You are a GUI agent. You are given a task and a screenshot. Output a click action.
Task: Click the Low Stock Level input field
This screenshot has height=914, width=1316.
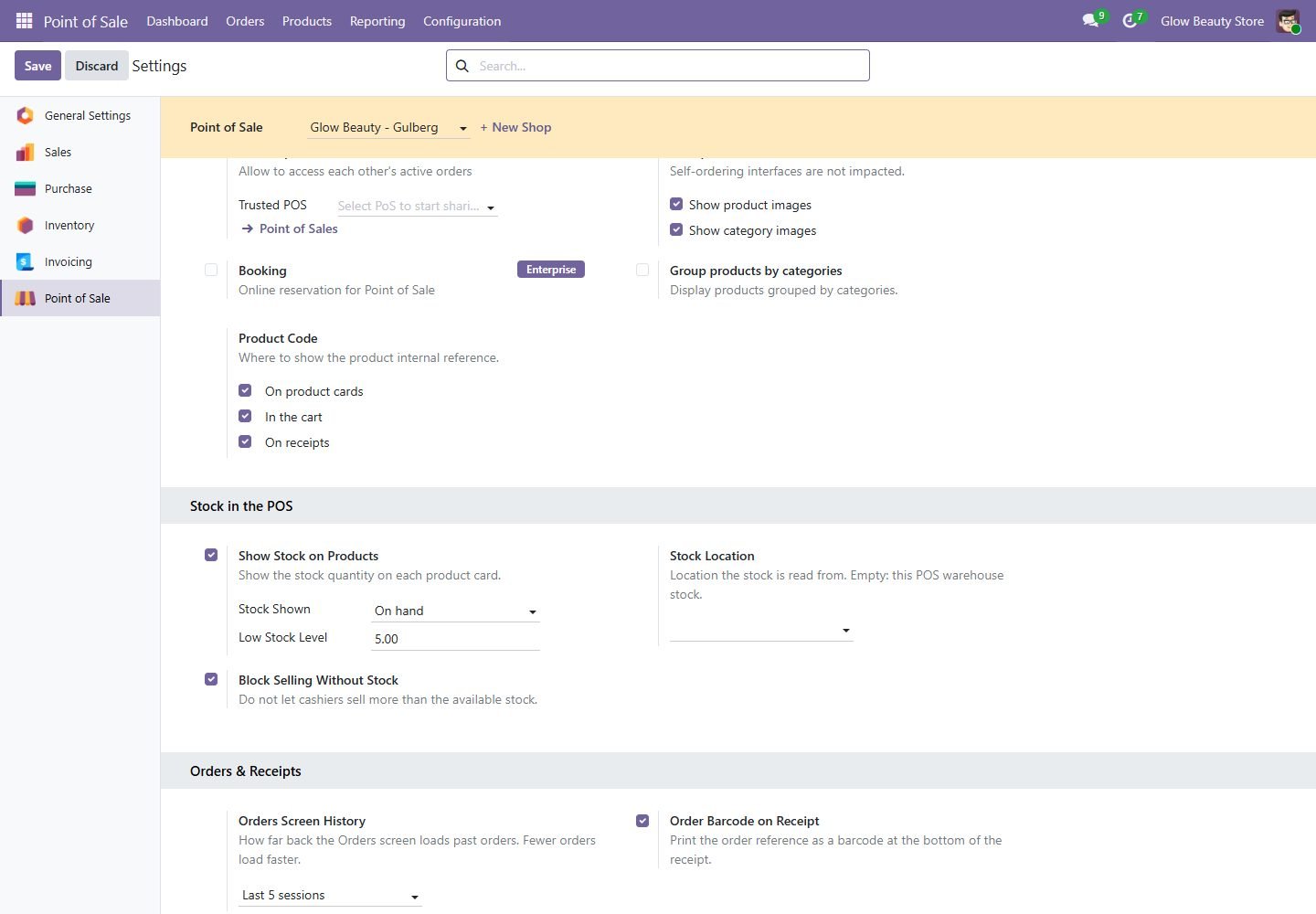(x=455, y=639)
